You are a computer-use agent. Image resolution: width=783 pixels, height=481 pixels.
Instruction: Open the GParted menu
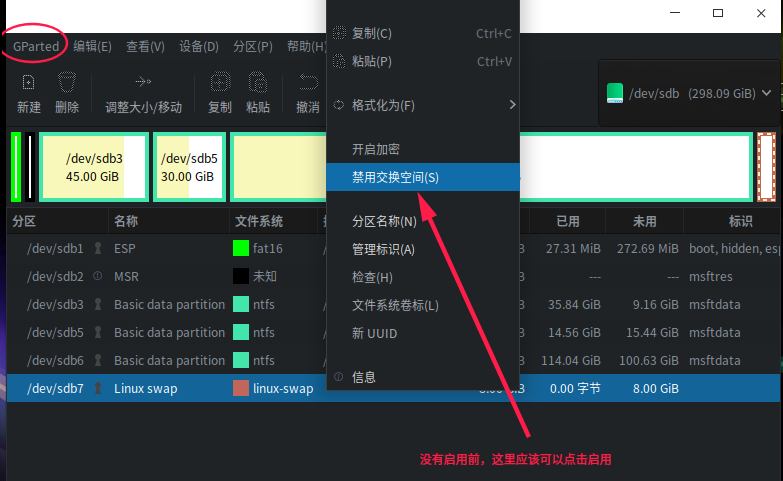[x=36, y=46]
